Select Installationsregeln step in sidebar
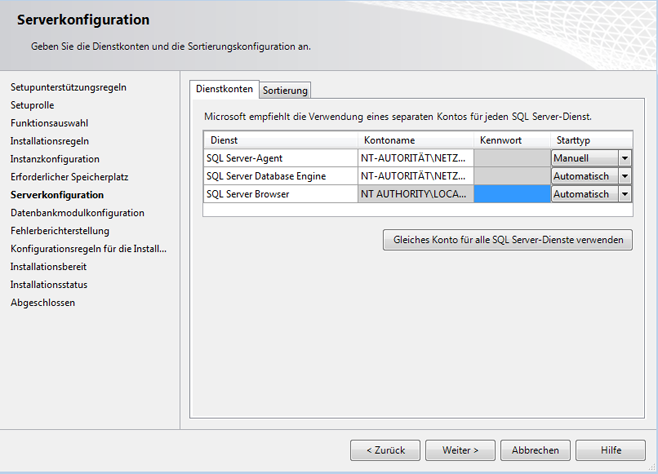Image resolution: width=658 pixels, height=474 pixels. pos(50,141)
